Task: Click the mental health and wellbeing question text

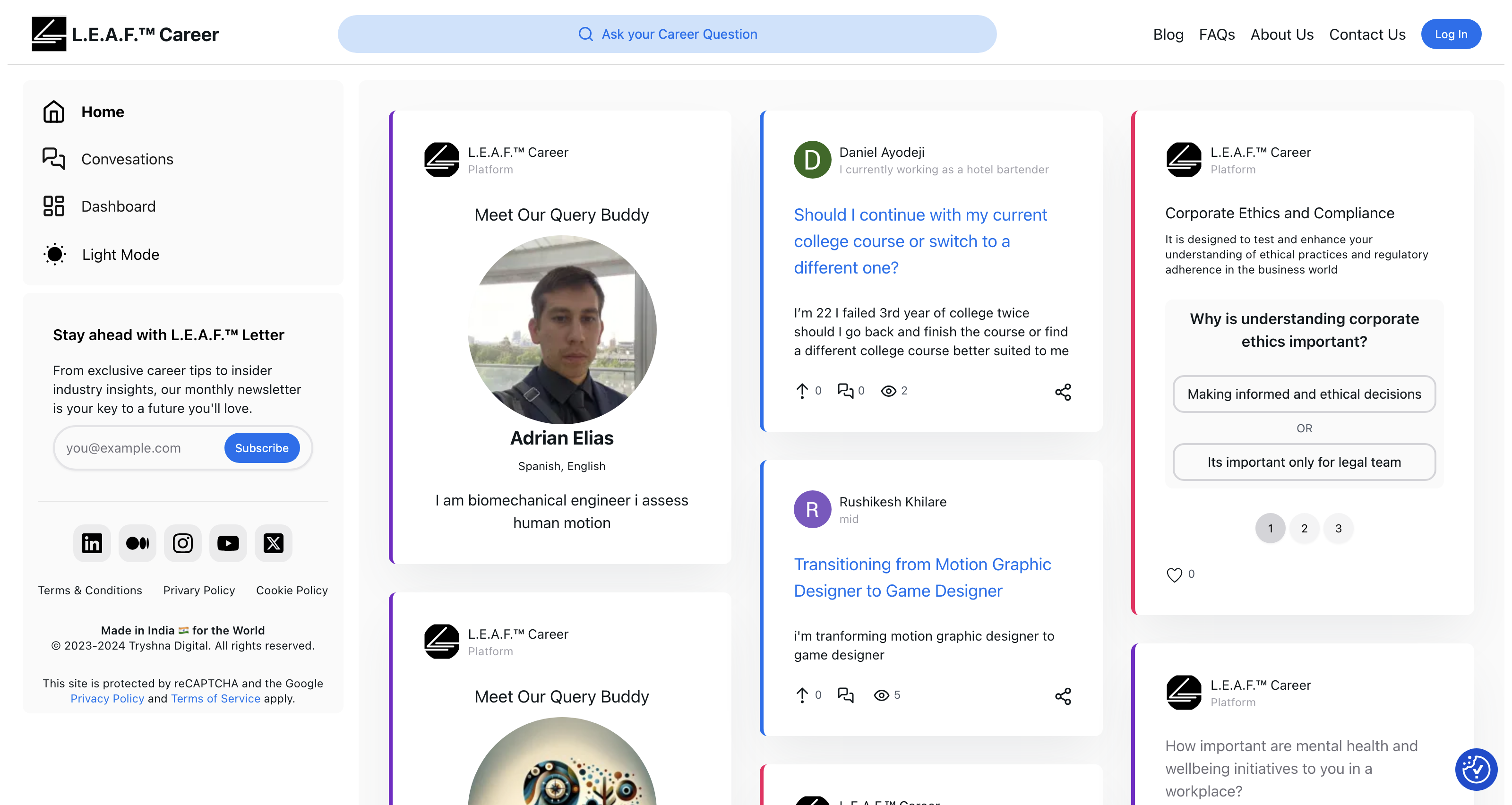Action: pyautogui.click(x=1291, y=769)
